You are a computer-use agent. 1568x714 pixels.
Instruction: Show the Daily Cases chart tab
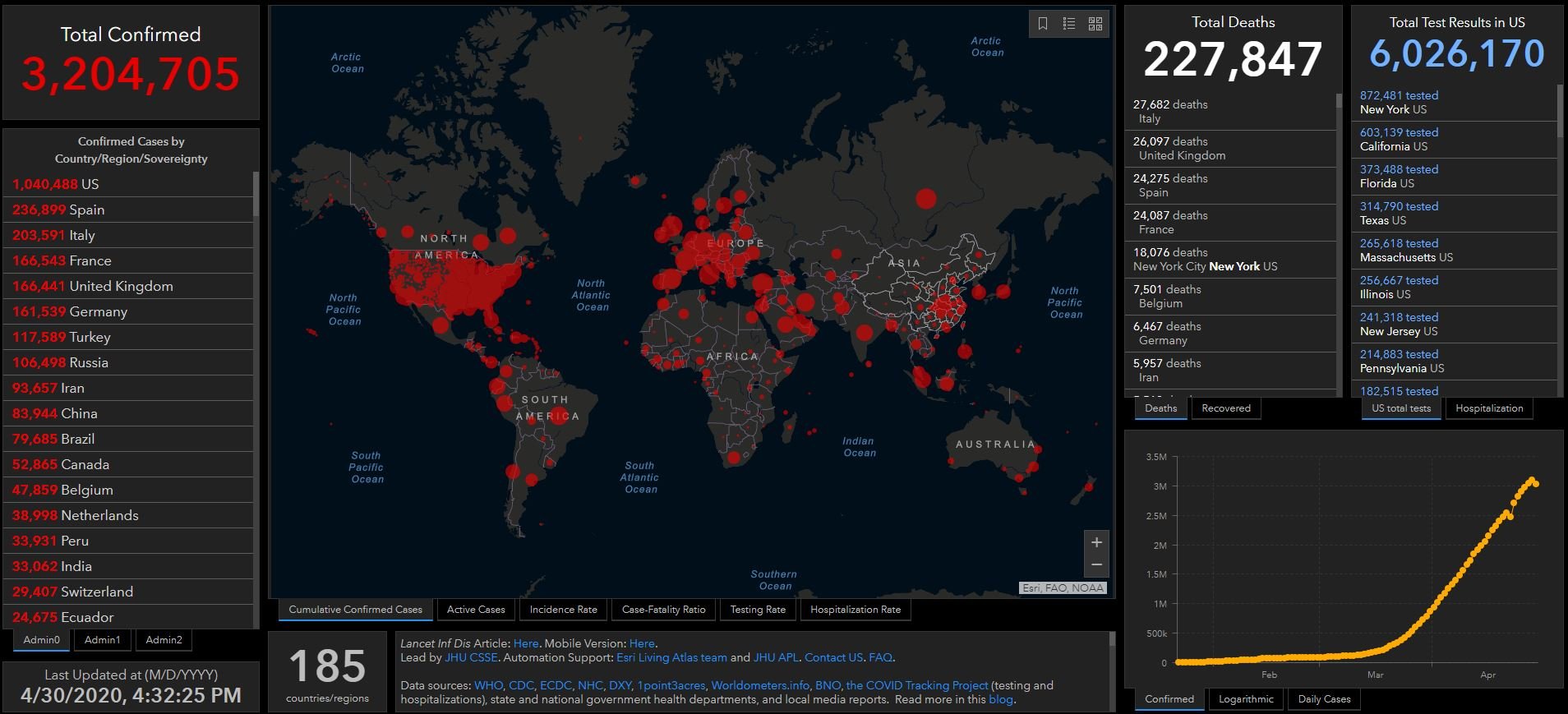point(1324,699)
